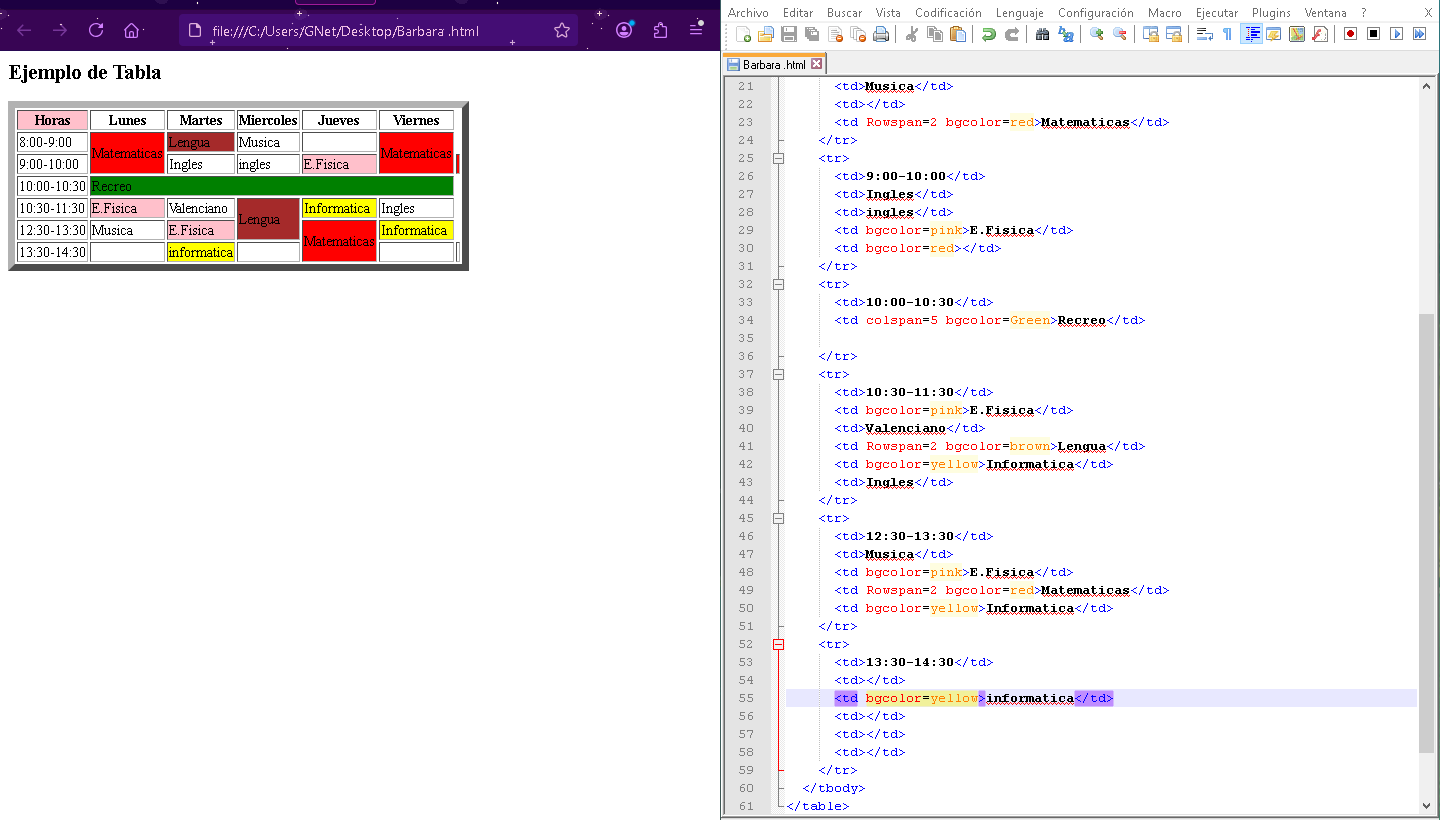Start macro recording with red dot icon
Screen dimensions: 1440x820
pos(1350,35)
